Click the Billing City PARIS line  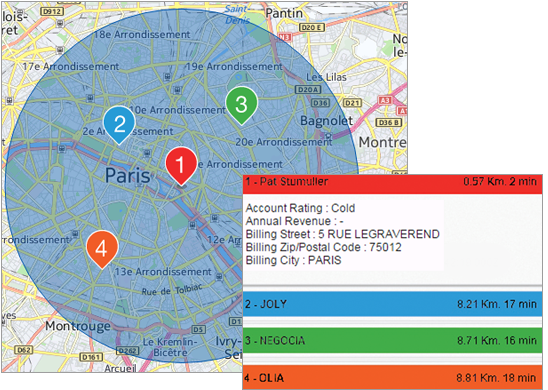[293, 260]
